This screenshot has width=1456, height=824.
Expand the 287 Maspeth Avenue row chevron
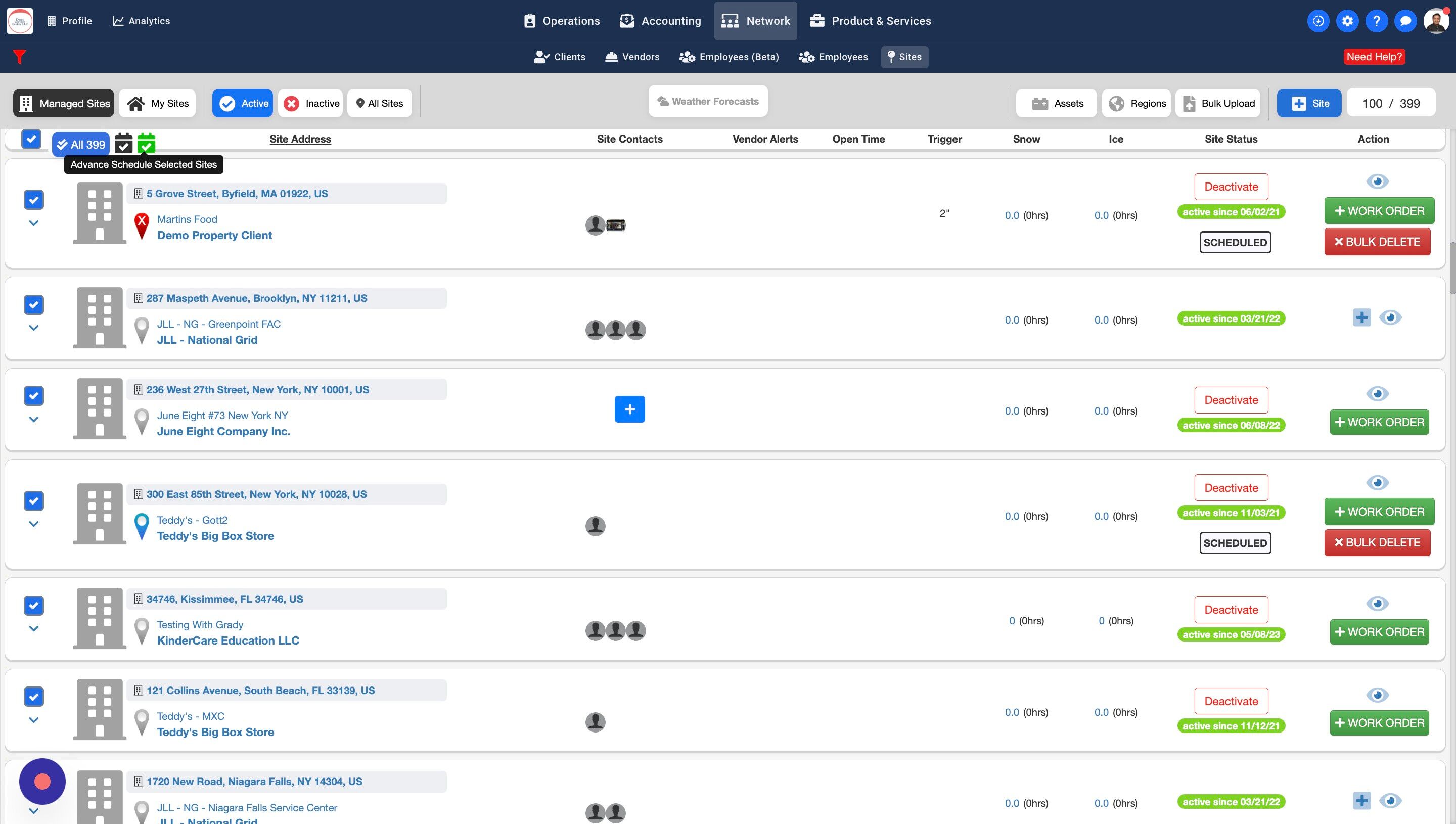pos(34,328)
